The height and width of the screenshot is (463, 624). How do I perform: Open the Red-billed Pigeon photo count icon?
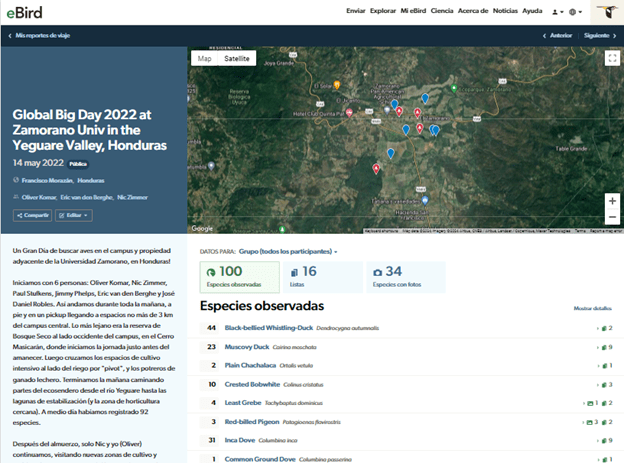click(x=593, y=422)
